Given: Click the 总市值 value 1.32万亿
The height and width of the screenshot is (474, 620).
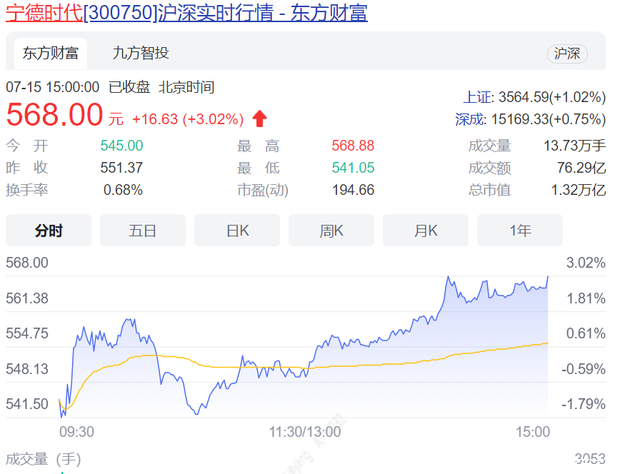Looking at the screenshot, I should pos(578,190).
